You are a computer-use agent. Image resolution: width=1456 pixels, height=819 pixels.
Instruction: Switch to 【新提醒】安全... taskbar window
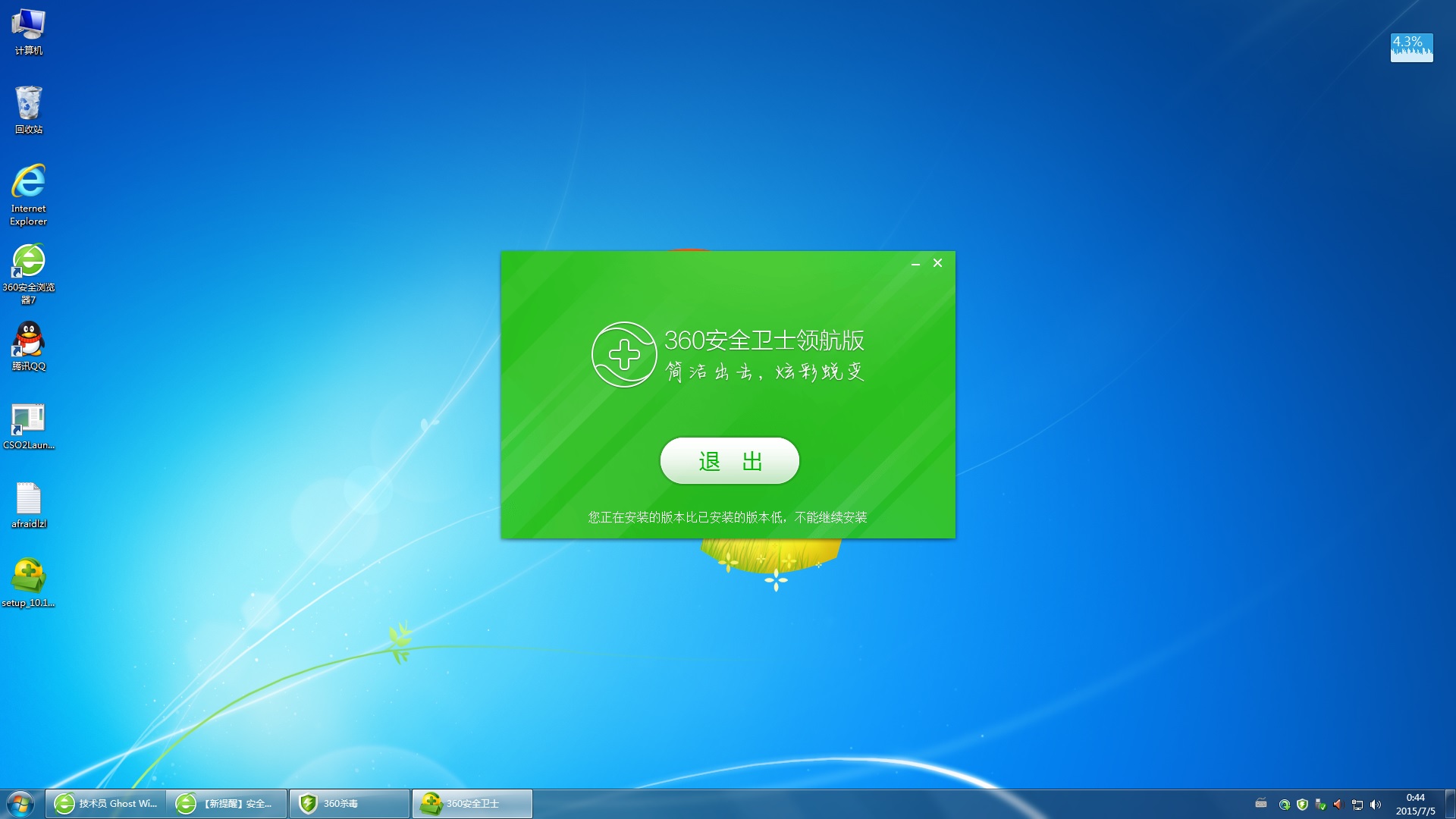(227, 804)
